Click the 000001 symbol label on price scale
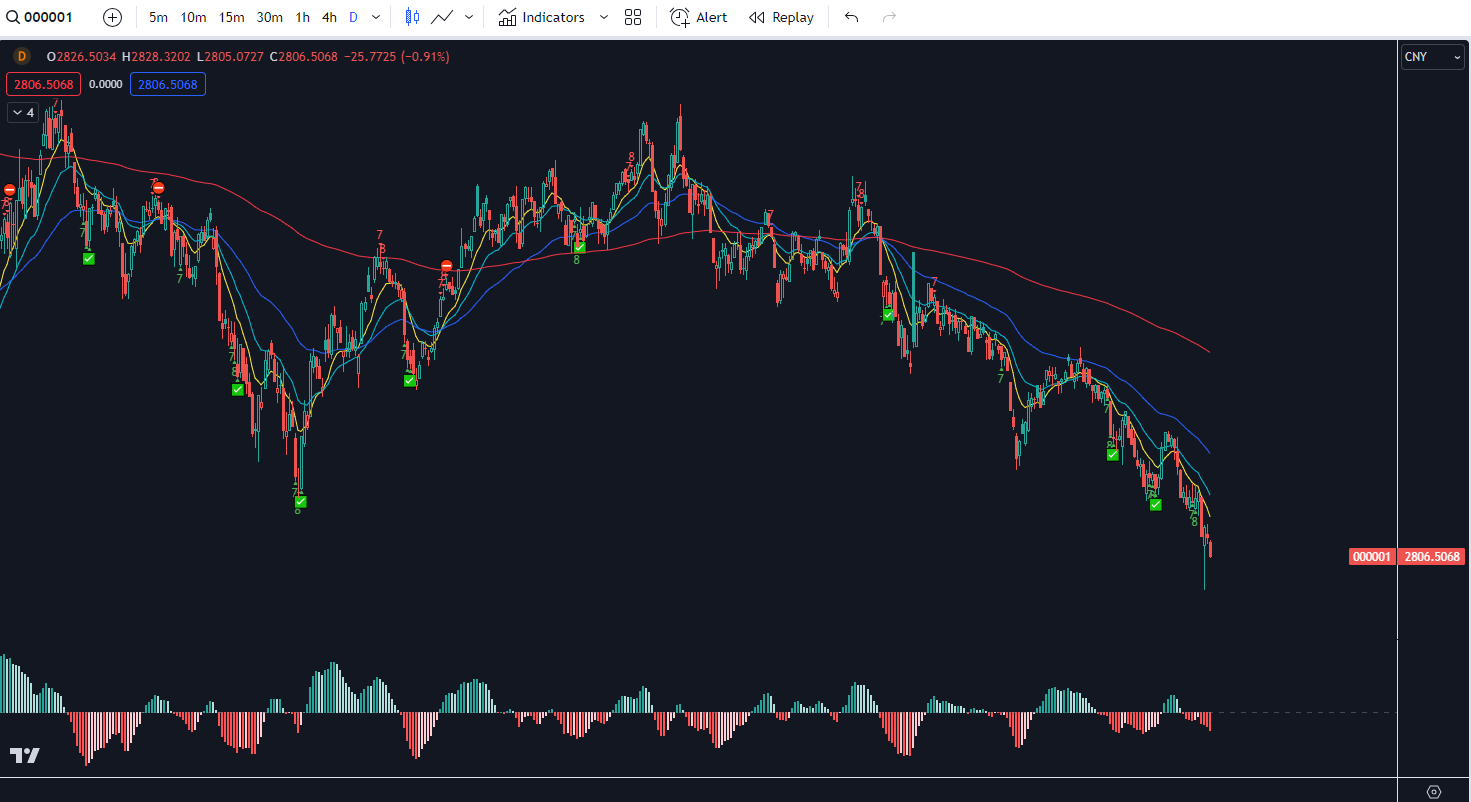Viewport: 1471px width, 802px height. 1372,556
